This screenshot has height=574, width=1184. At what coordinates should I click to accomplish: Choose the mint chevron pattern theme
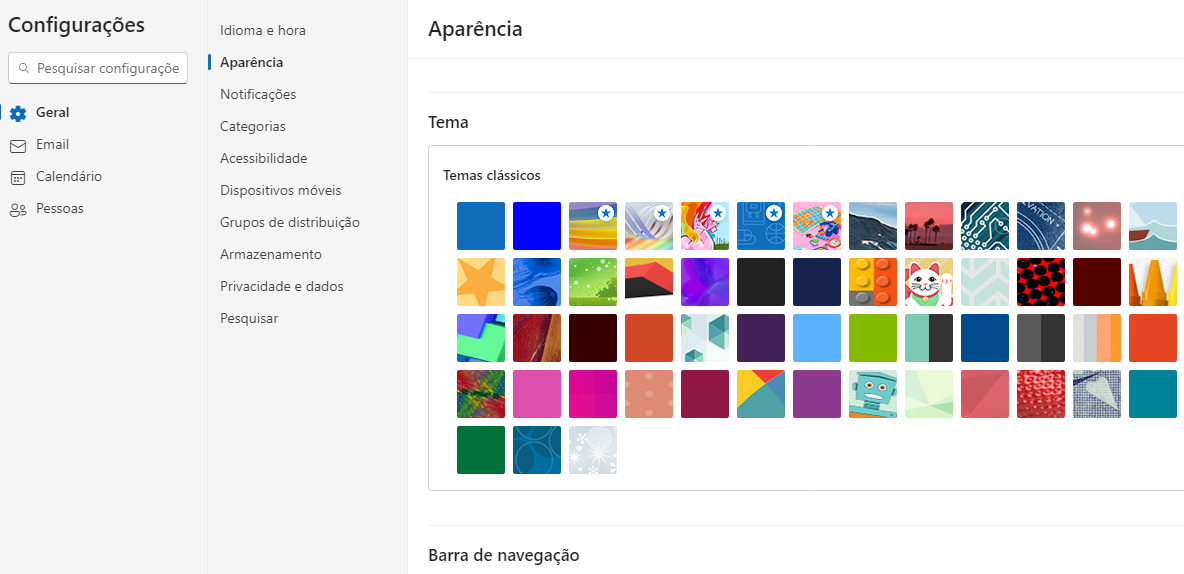coord(985,282)
